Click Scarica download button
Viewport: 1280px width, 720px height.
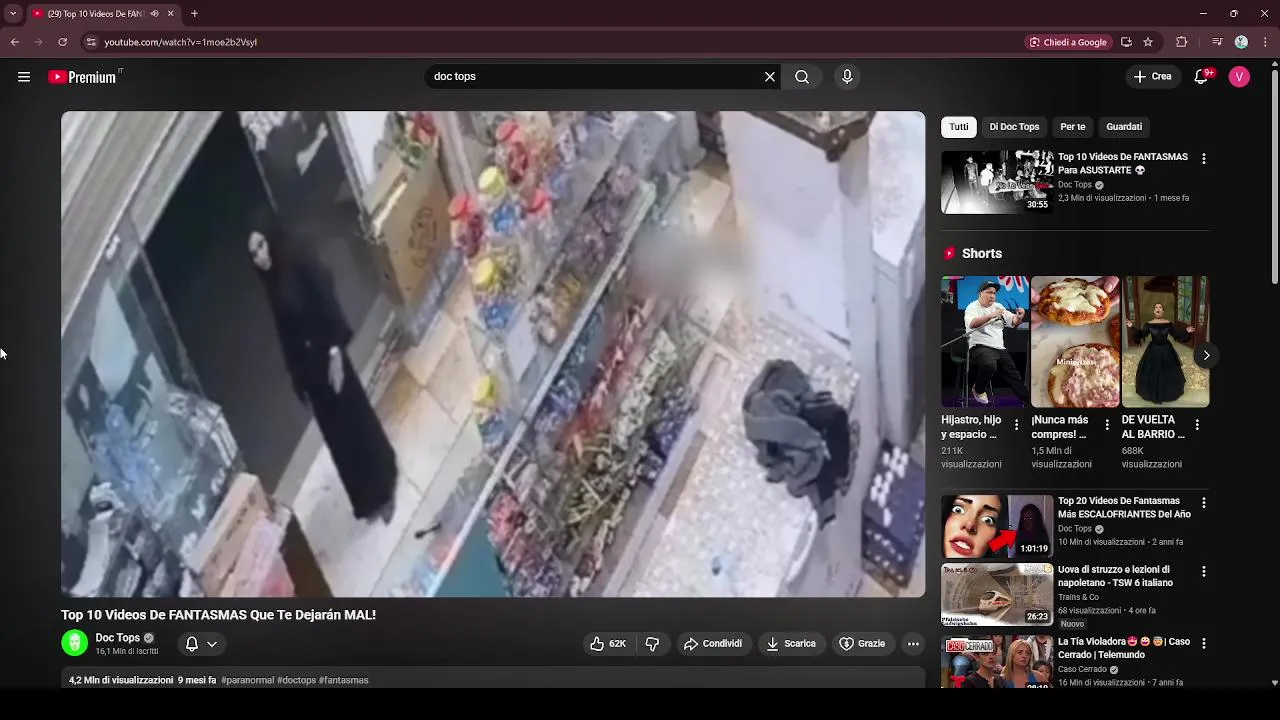[x=790, y=644]
